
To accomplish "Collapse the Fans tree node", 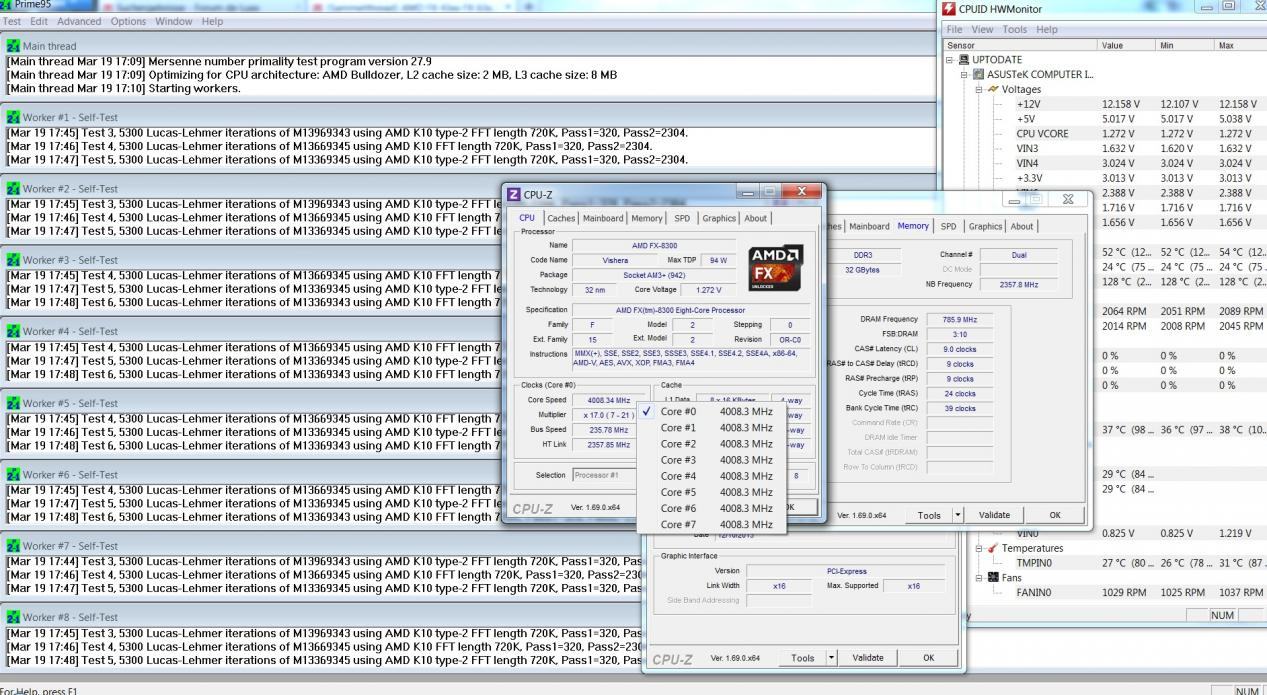I will (x=980, y=577).
